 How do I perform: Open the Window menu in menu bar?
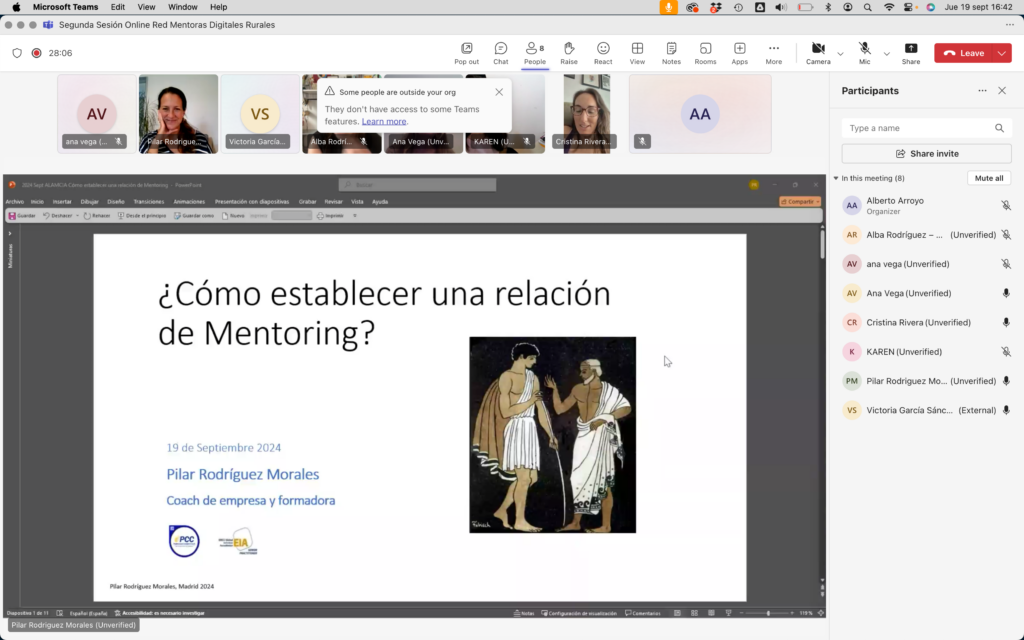(x=182, y=7)
